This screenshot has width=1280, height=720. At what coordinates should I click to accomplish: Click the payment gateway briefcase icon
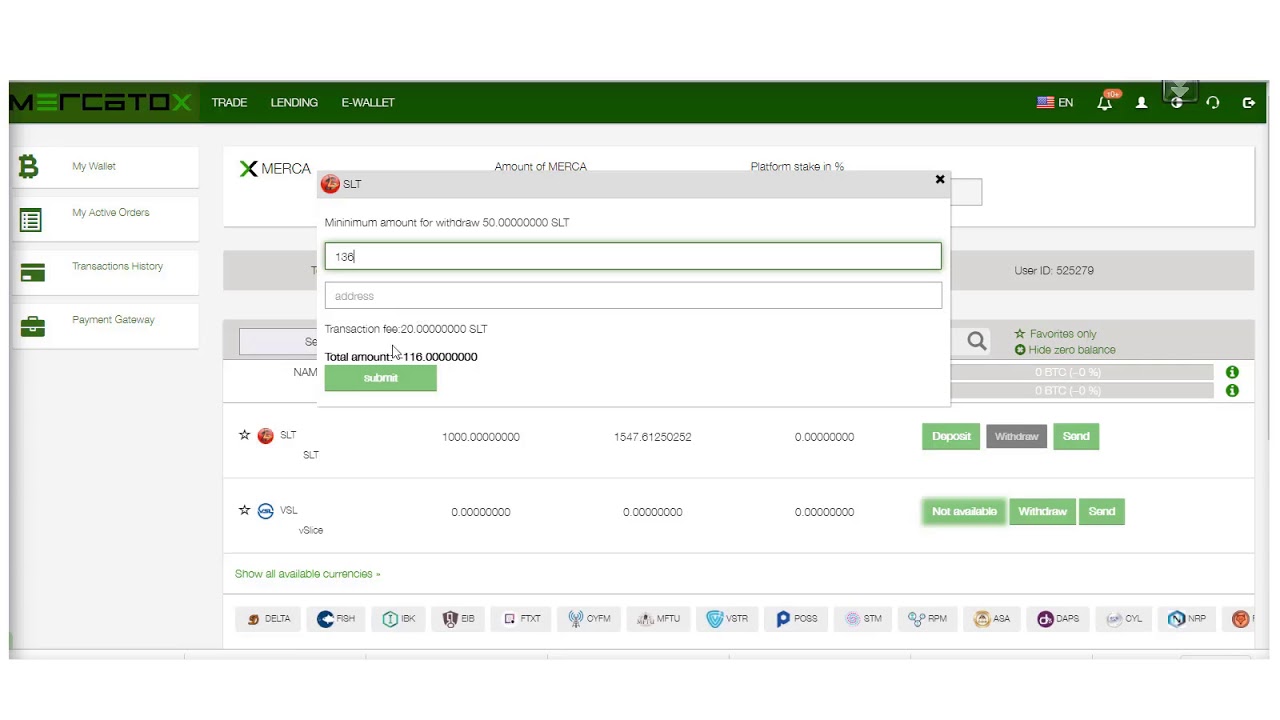point(32,326)
